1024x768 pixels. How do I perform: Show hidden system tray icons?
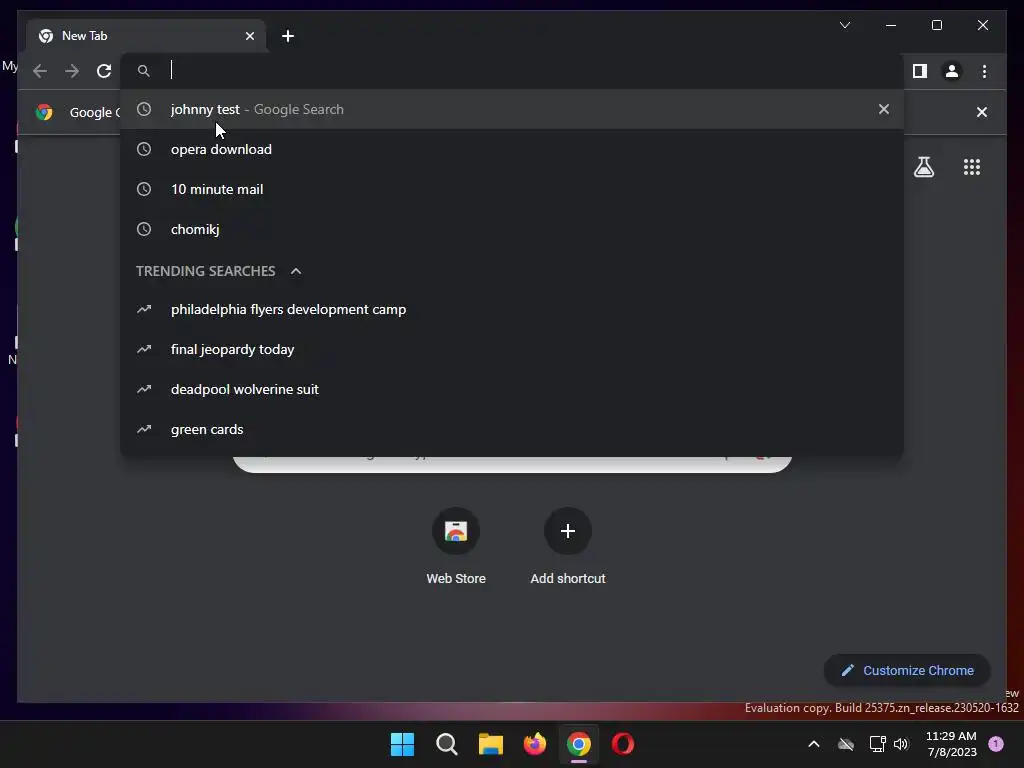814,744
